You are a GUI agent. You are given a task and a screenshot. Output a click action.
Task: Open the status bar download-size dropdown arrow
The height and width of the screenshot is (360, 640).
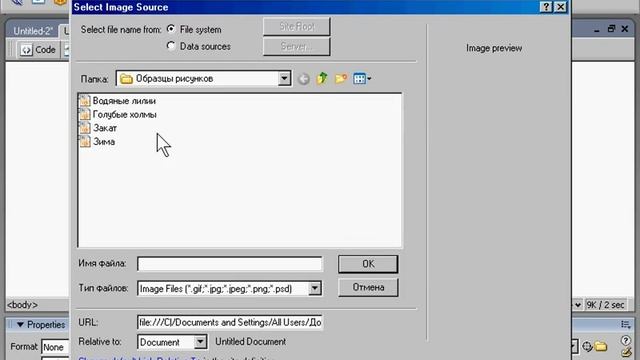(578, 305)
